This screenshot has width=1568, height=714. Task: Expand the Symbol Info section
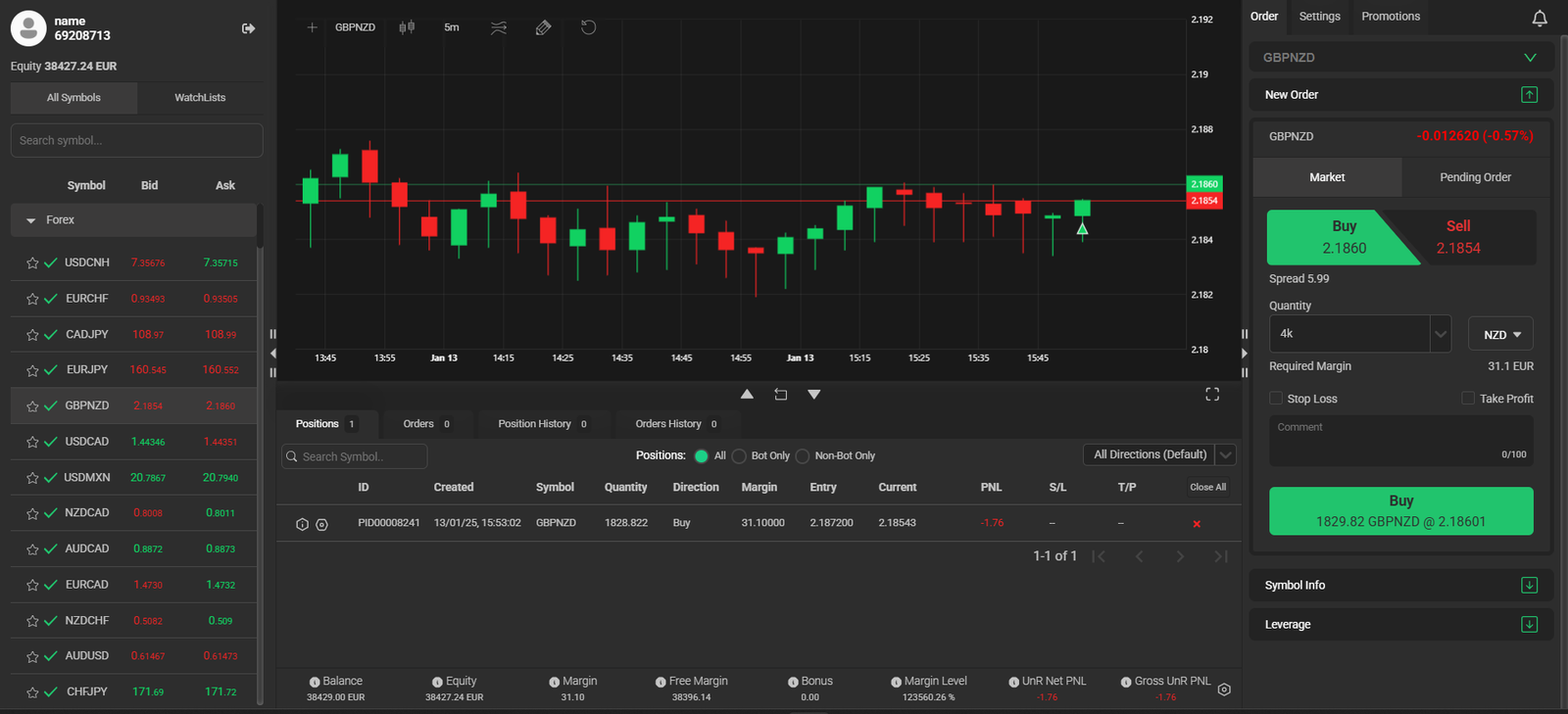[x=1401, y=585]
